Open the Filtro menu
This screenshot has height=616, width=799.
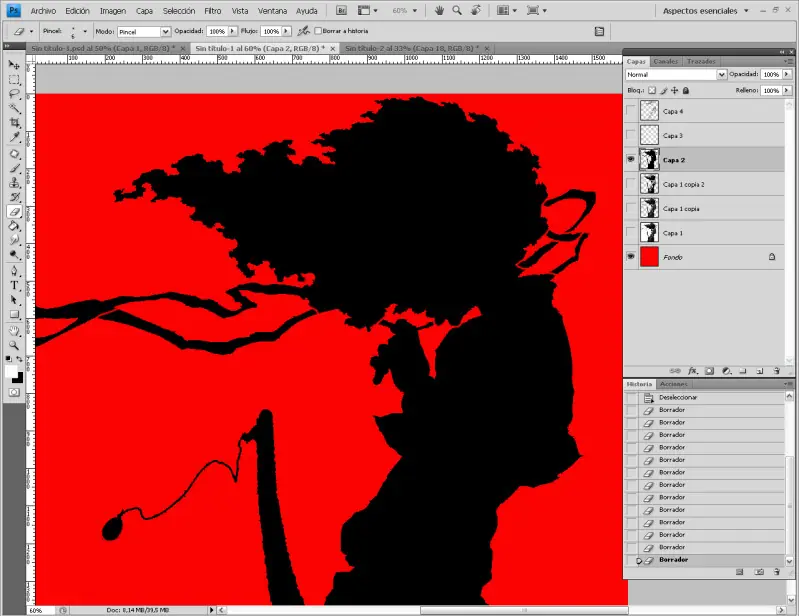(212, 11)
